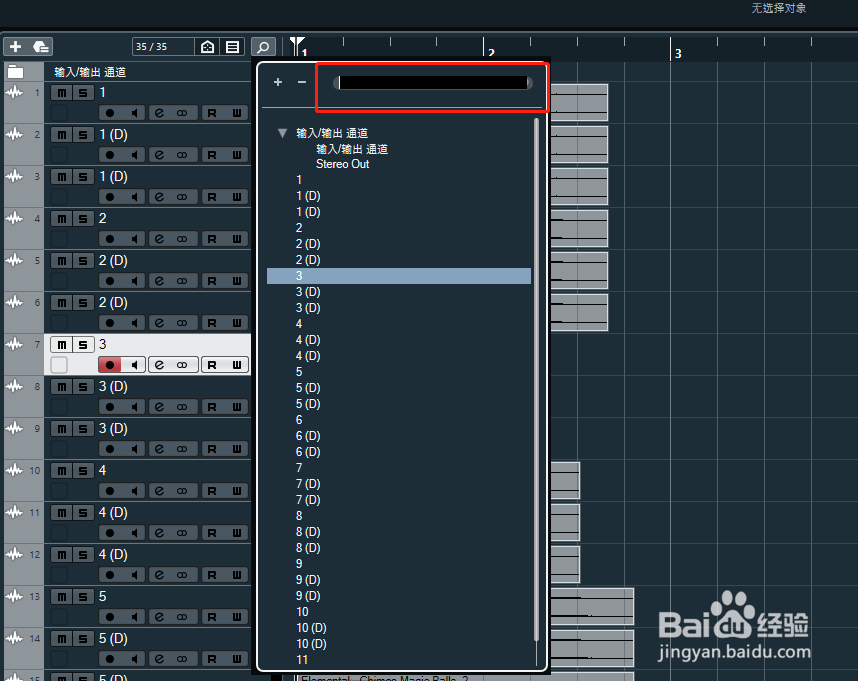Toggle write automation on track 1
The height and width of the screenshot is (681, 858).
click(x=237, y=113)
